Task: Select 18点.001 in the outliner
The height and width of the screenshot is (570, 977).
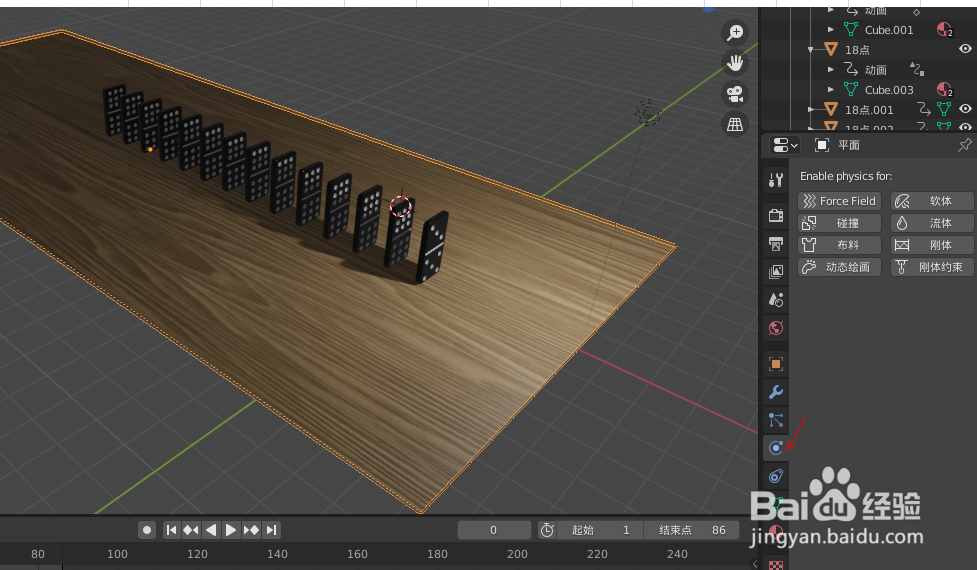Action: [869, 110]
